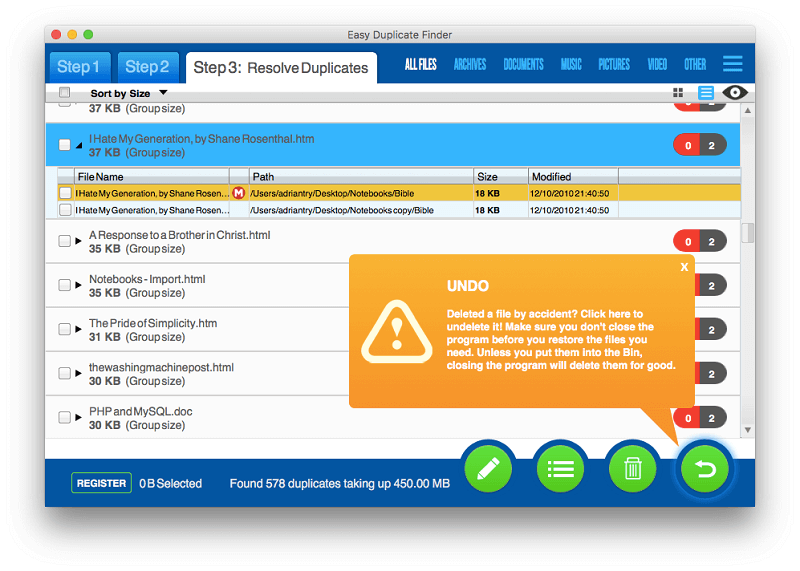Click the UNDO popup message text
The height and width of the screenshot is (571, 800).
coord(561,339)
